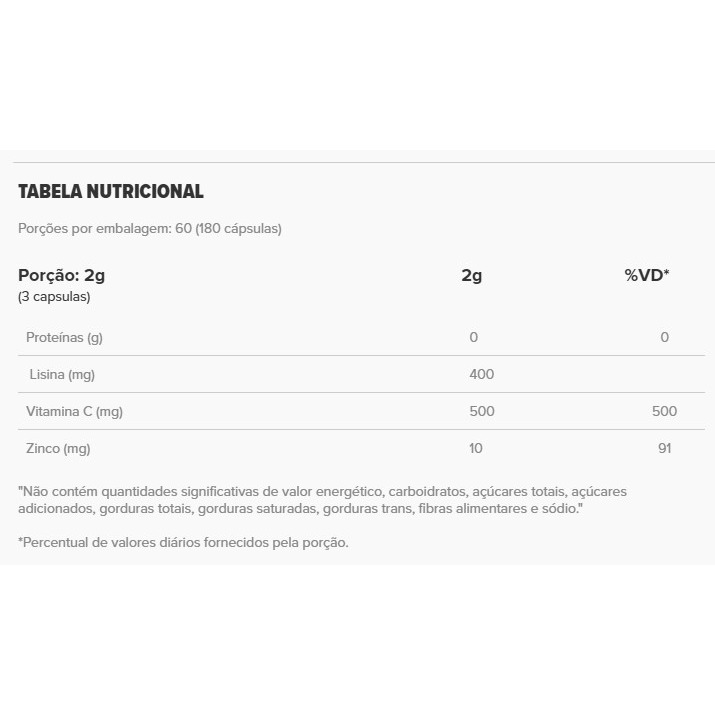Click the standalone '2g' column header
The height and width of the screenshot is (715, 715).
(x=471, y=275)
